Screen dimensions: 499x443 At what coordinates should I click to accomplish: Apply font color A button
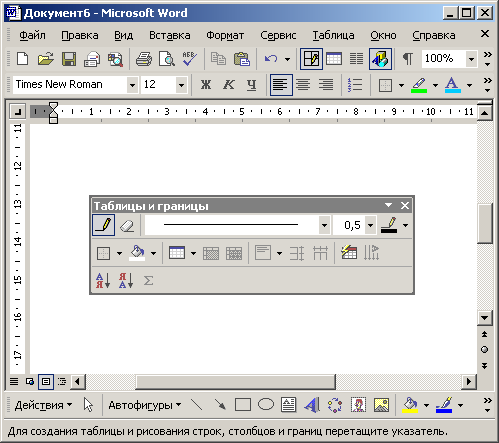click(x=452, y=85)
